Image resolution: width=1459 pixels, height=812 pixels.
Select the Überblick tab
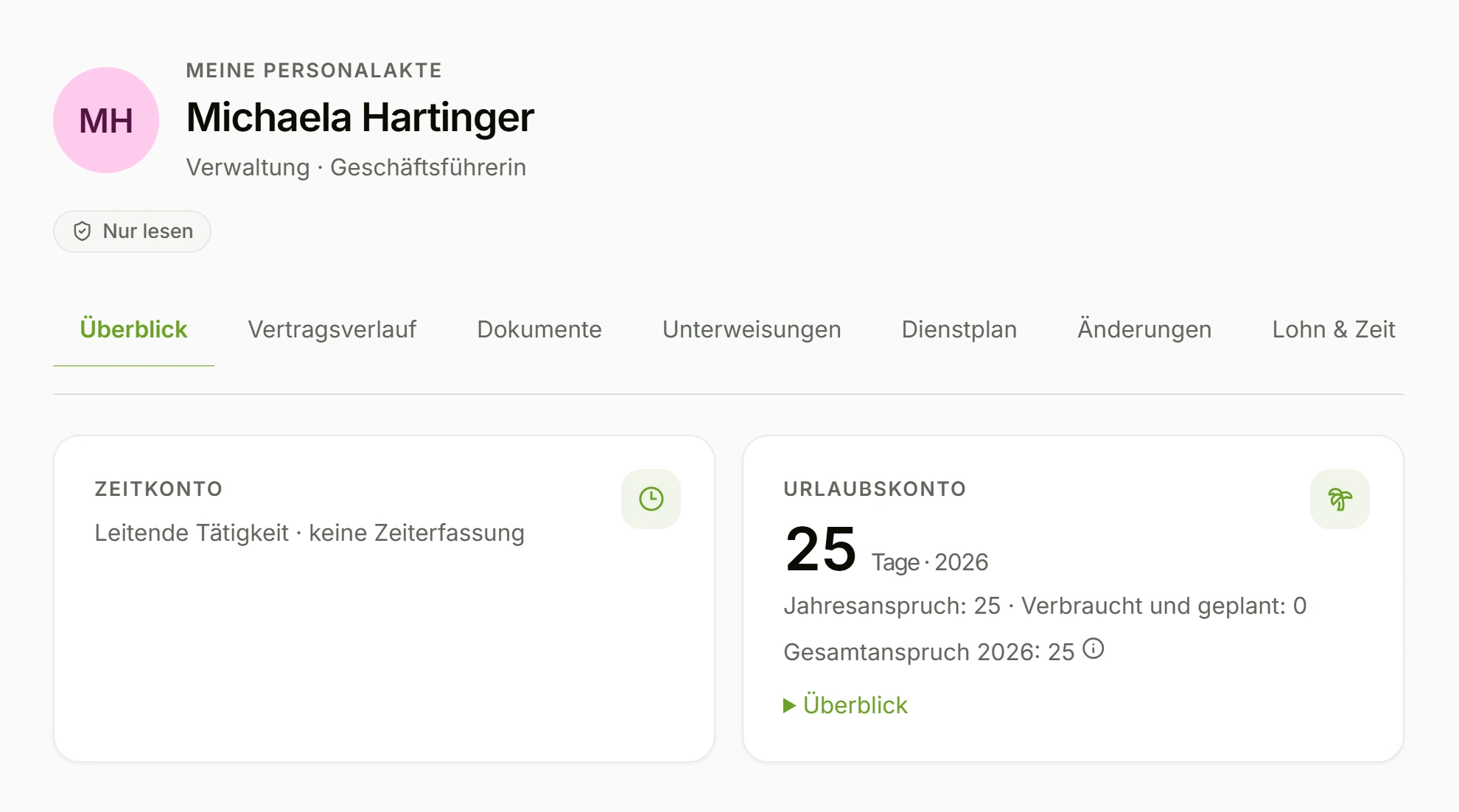click(133, 329)
